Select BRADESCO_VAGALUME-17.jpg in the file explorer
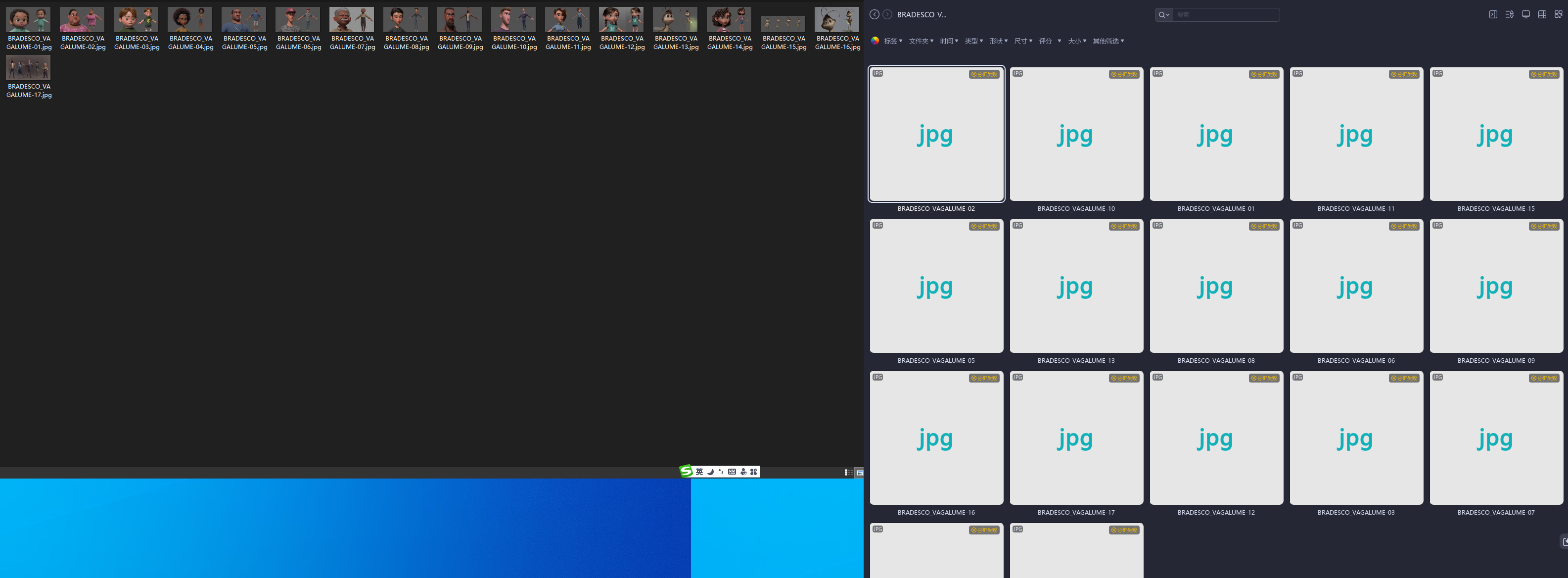 [29, 77]
